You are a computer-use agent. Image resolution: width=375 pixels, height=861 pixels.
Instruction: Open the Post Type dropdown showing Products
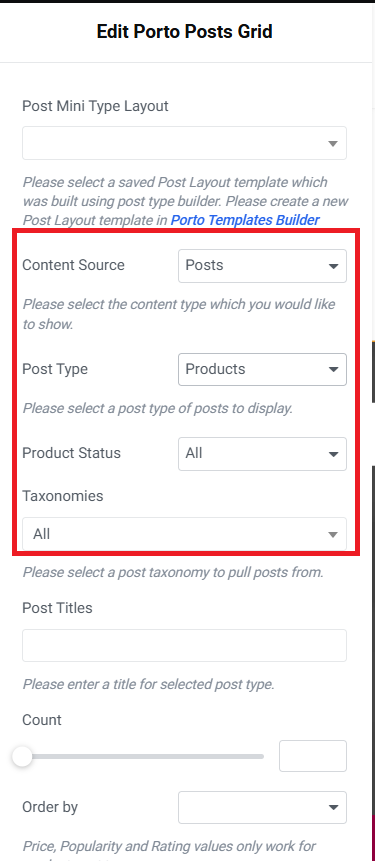(262, 370)
